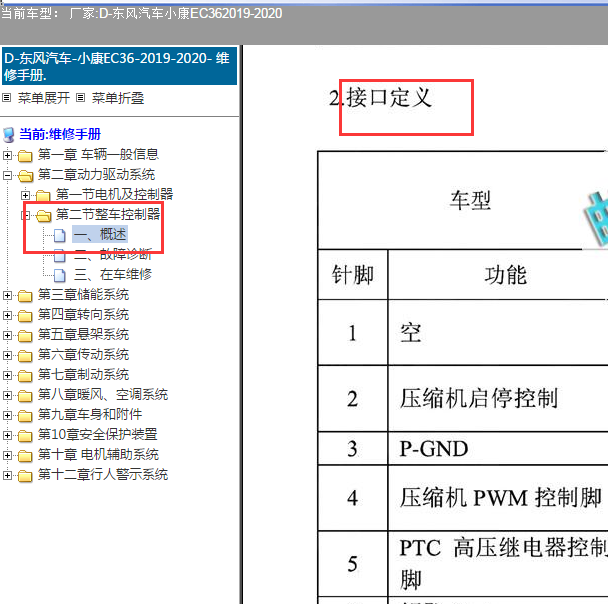Click the PTC 高压继电器控制脚 cell
The image size is (608, 604).
point(498,564)
